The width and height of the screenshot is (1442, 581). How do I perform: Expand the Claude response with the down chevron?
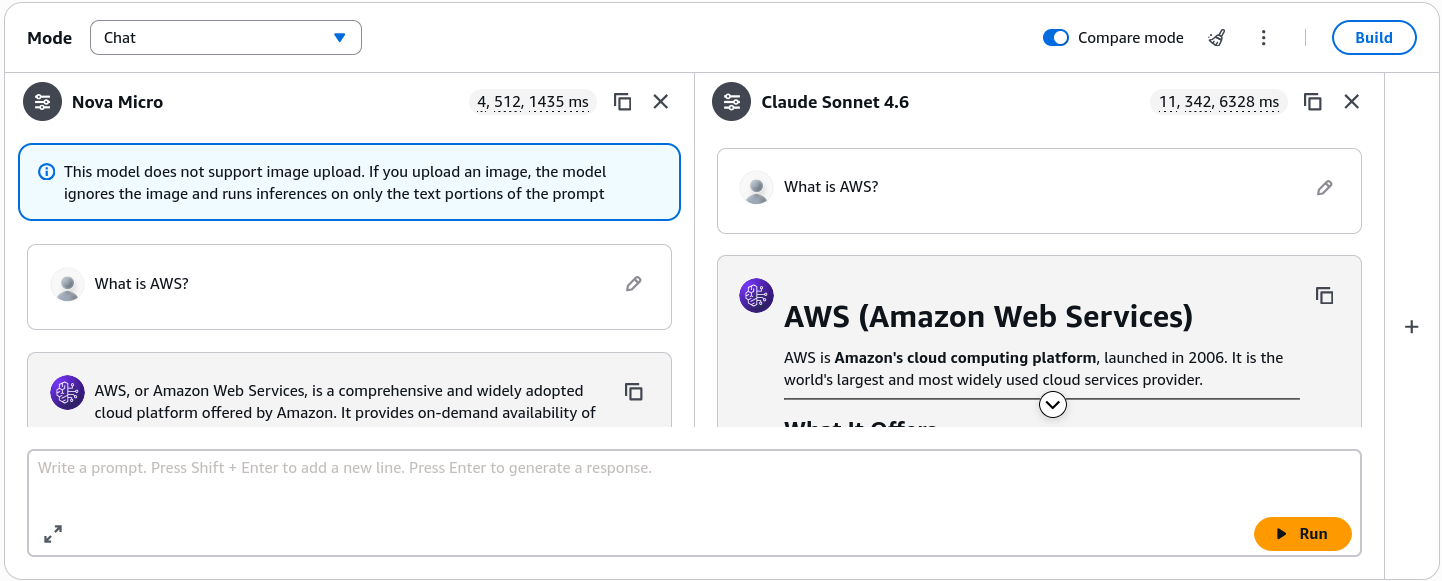[1053, 404]
